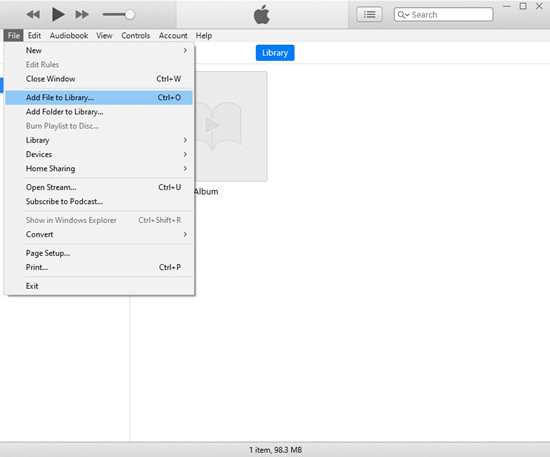The image size is (550, 457).
Task: Select Add File to Library…
Action: coord(99,98)
